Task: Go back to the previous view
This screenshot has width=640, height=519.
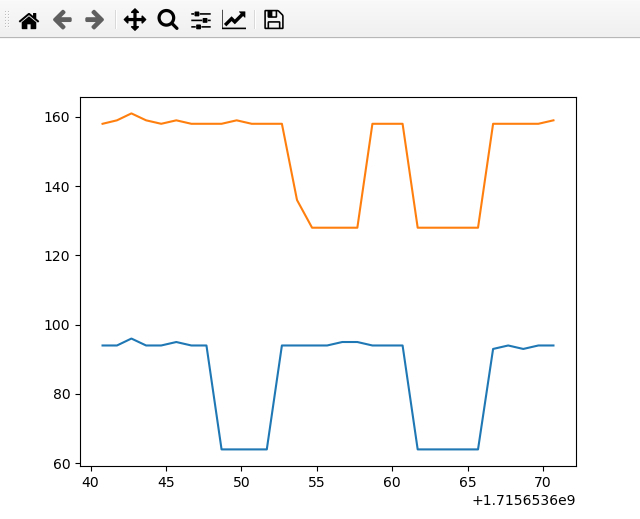Action: pyautogui.click(x=62, y=19)
